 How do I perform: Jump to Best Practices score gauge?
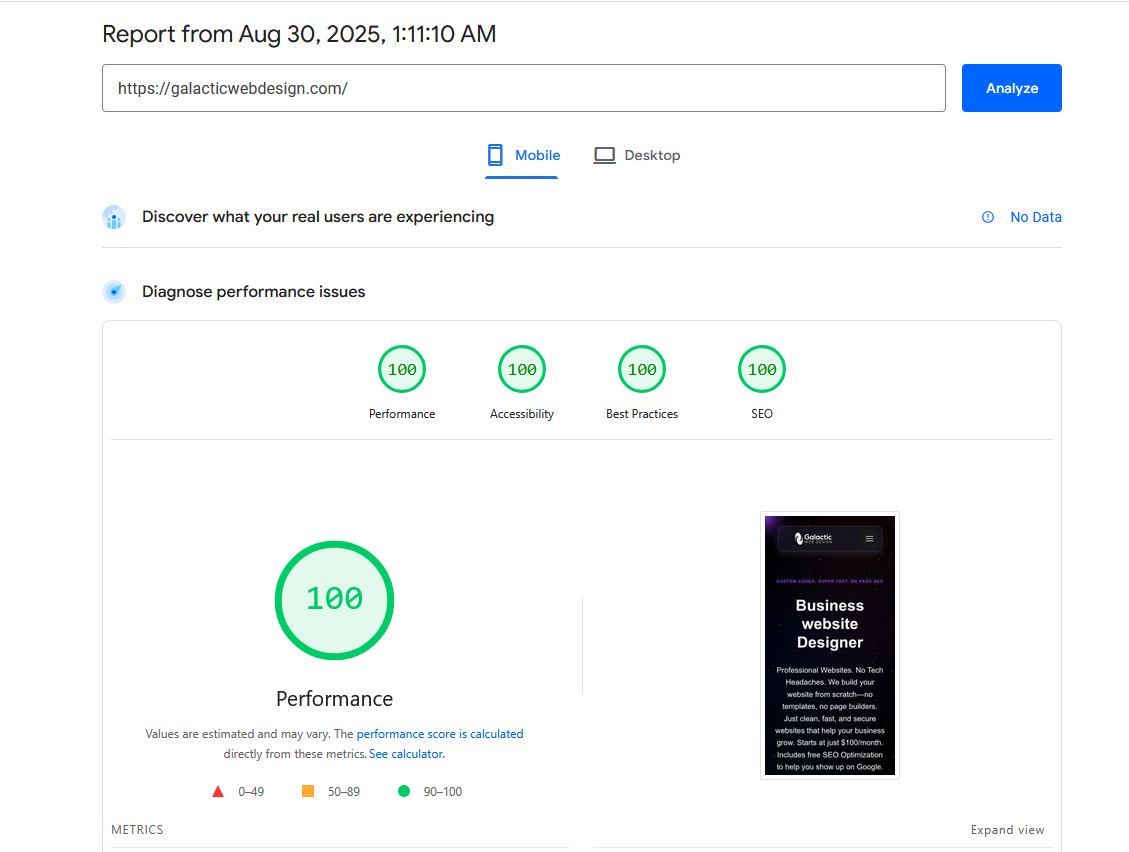point(642,370)
